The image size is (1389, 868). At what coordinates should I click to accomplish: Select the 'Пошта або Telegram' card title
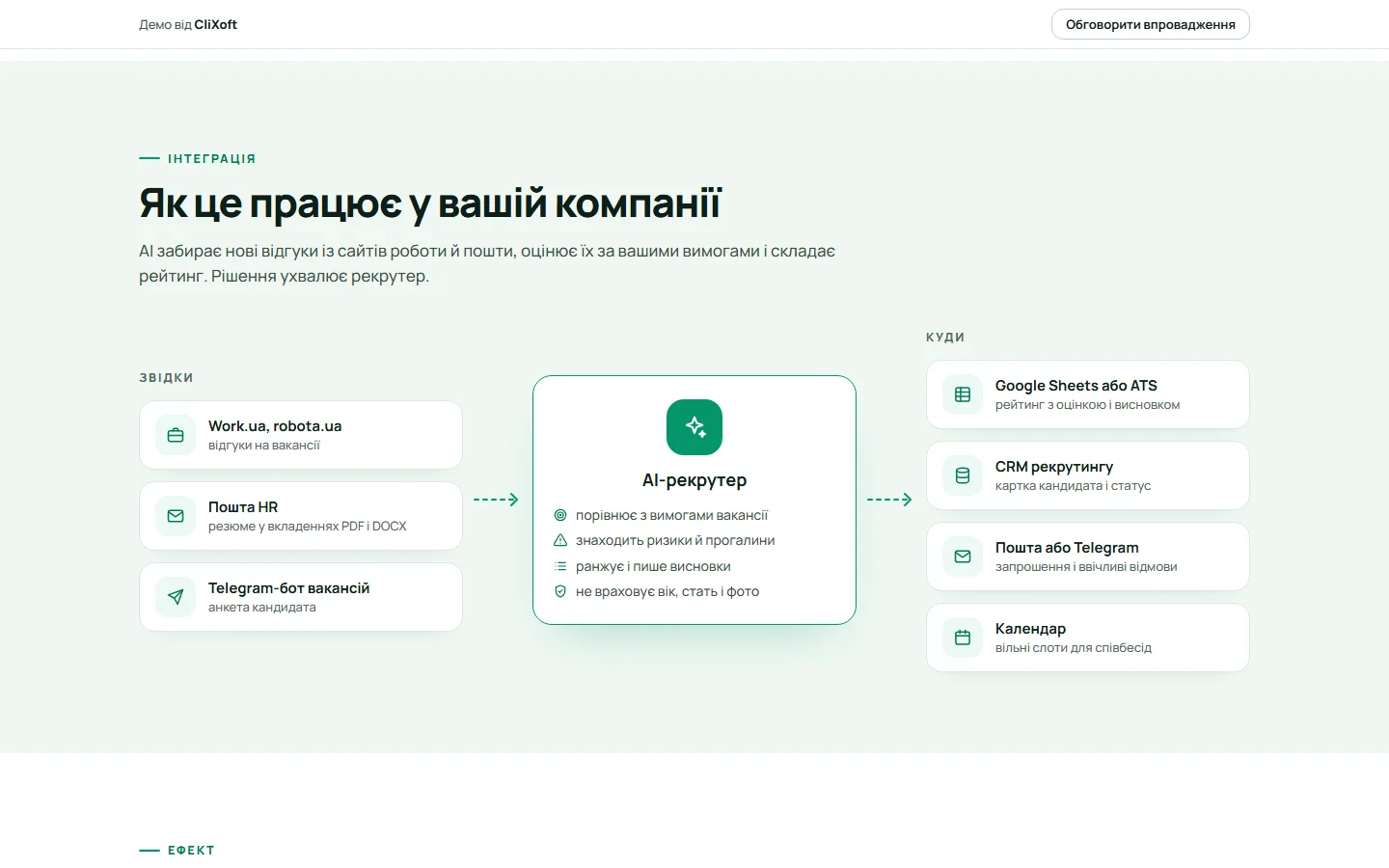coord(1067,548)
